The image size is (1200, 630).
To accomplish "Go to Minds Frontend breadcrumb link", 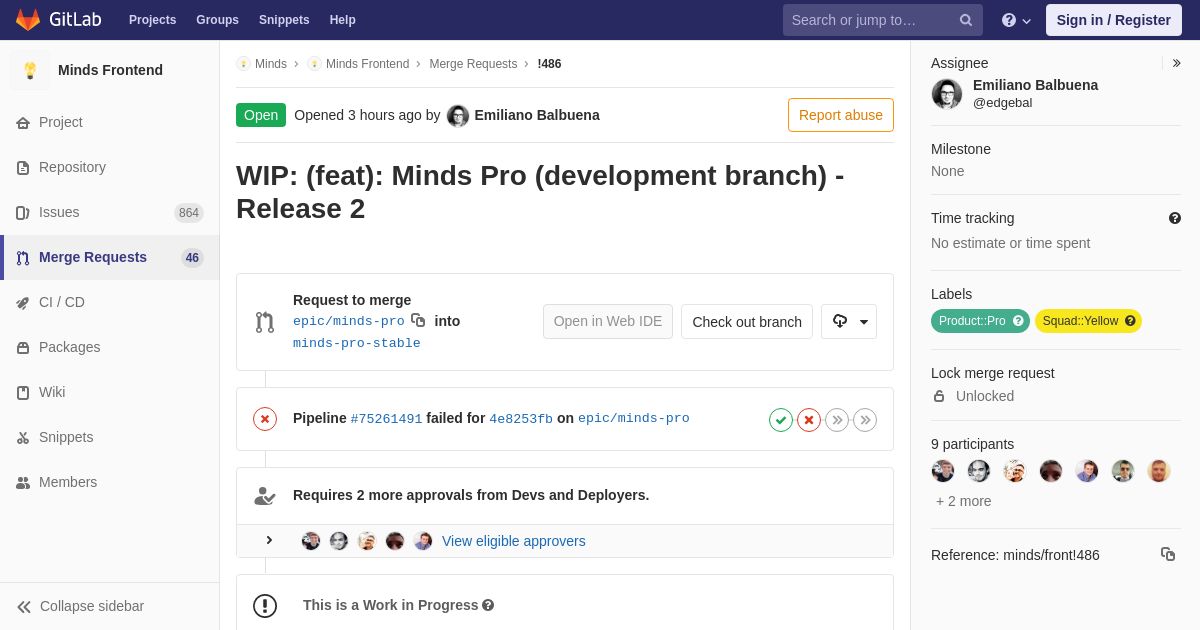I will point(367,64).
